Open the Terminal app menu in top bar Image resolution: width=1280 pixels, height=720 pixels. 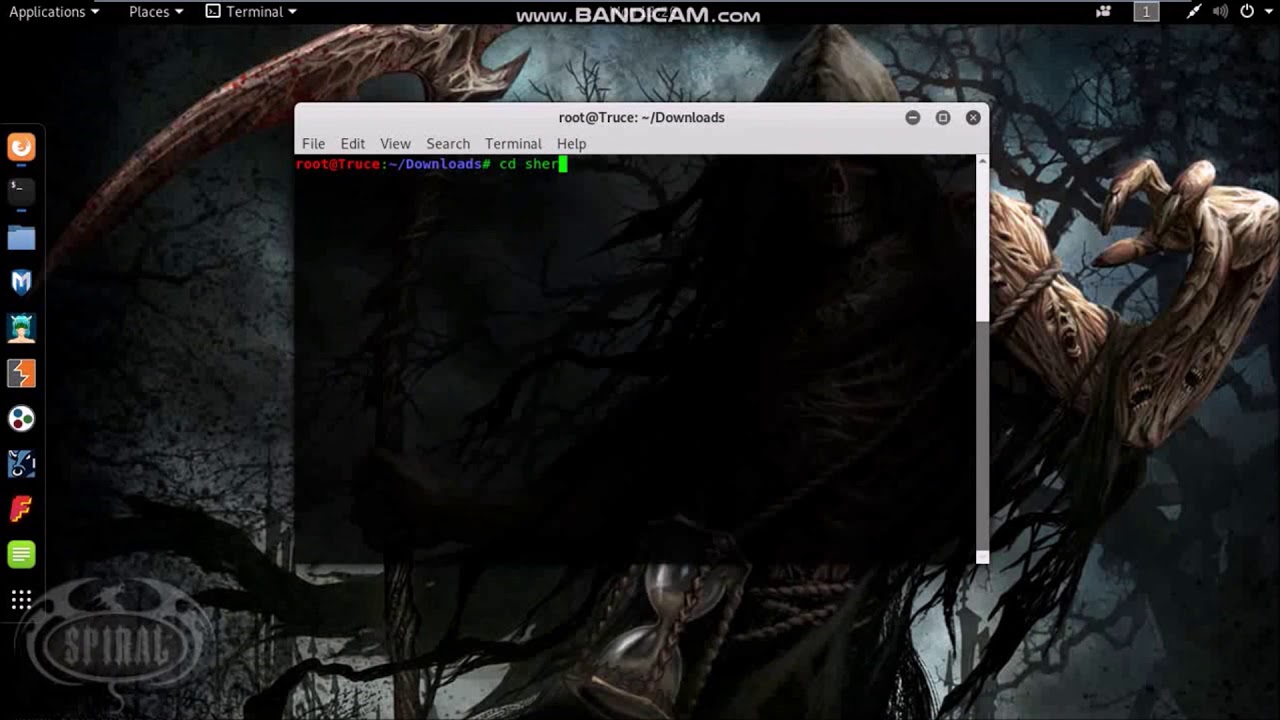pos(251,12)
